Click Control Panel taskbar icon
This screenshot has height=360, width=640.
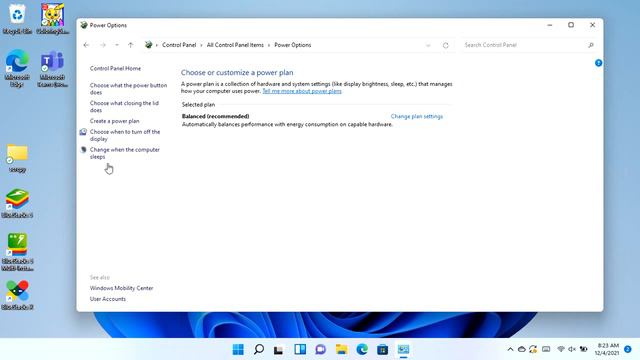(404, 349)
